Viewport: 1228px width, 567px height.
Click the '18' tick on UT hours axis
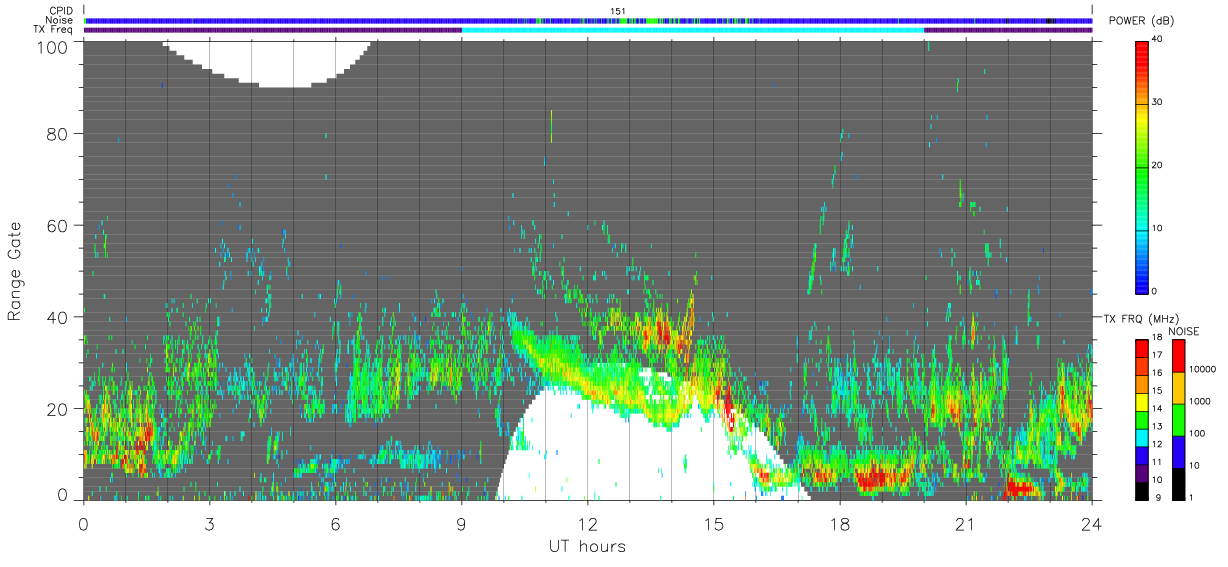pos(840,524)
